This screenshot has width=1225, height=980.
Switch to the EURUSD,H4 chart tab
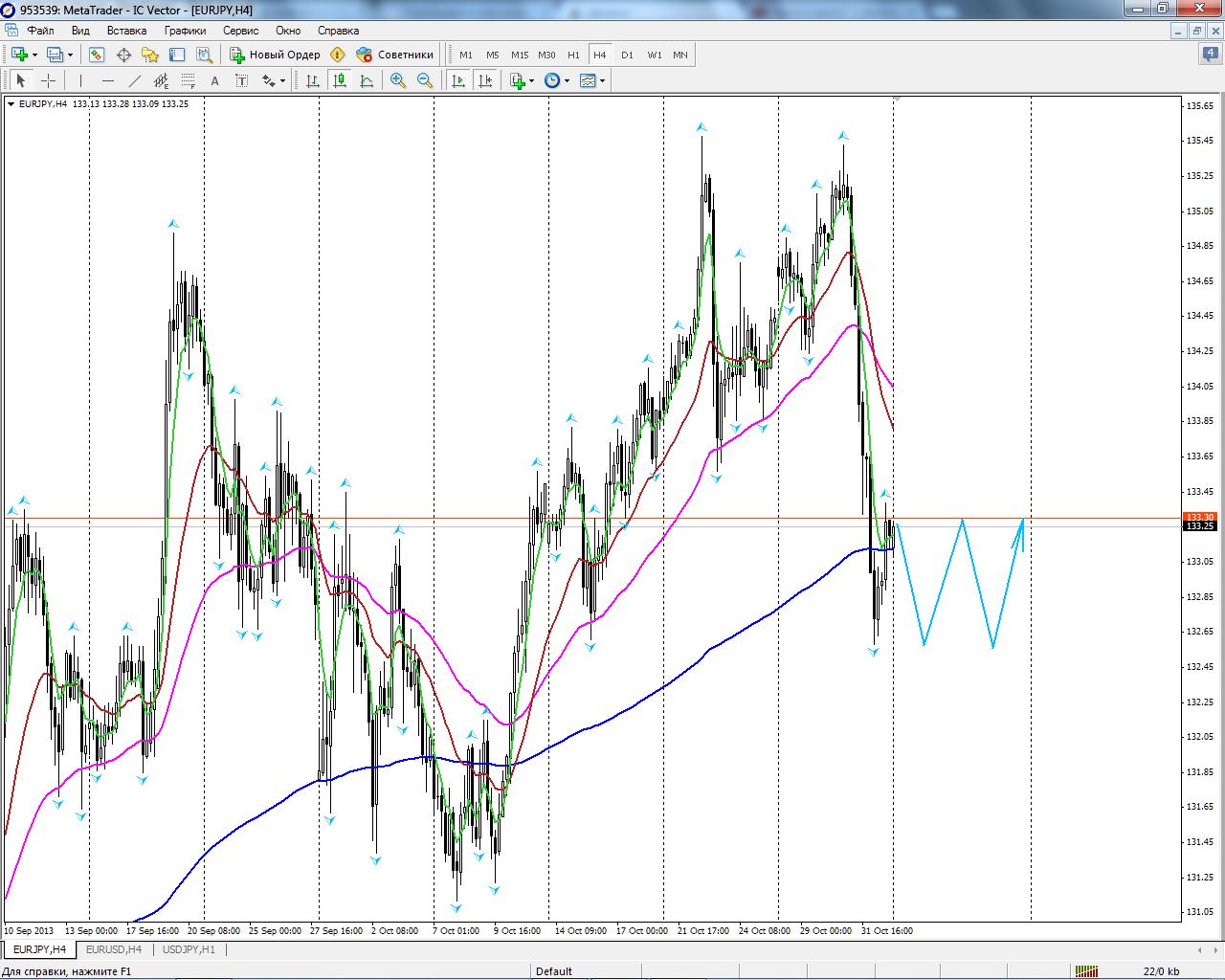coord(113,949)
